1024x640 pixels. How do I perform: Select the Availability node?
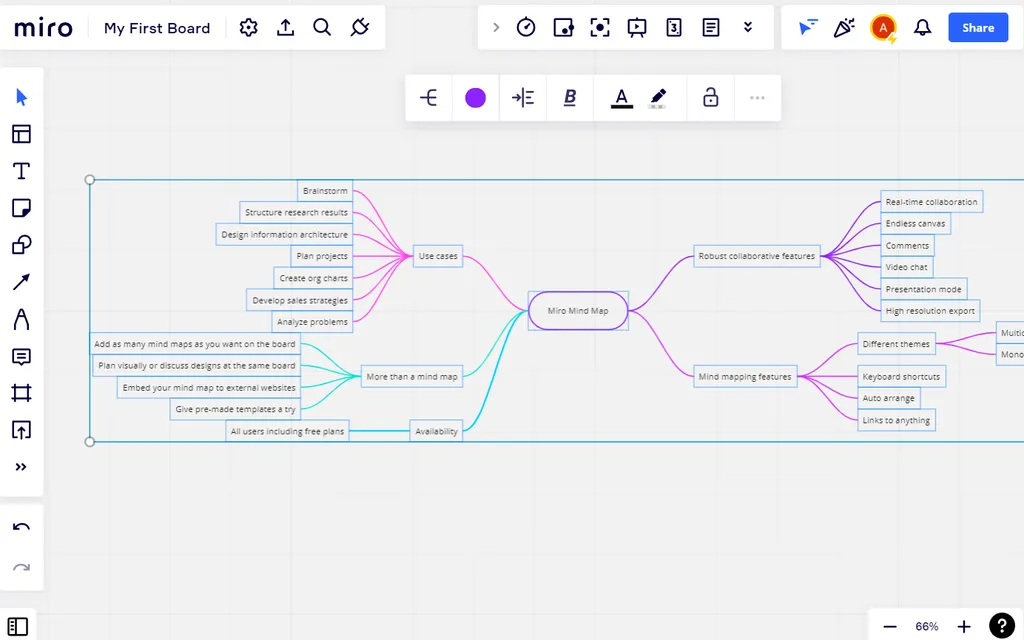(x=436, y=431)
